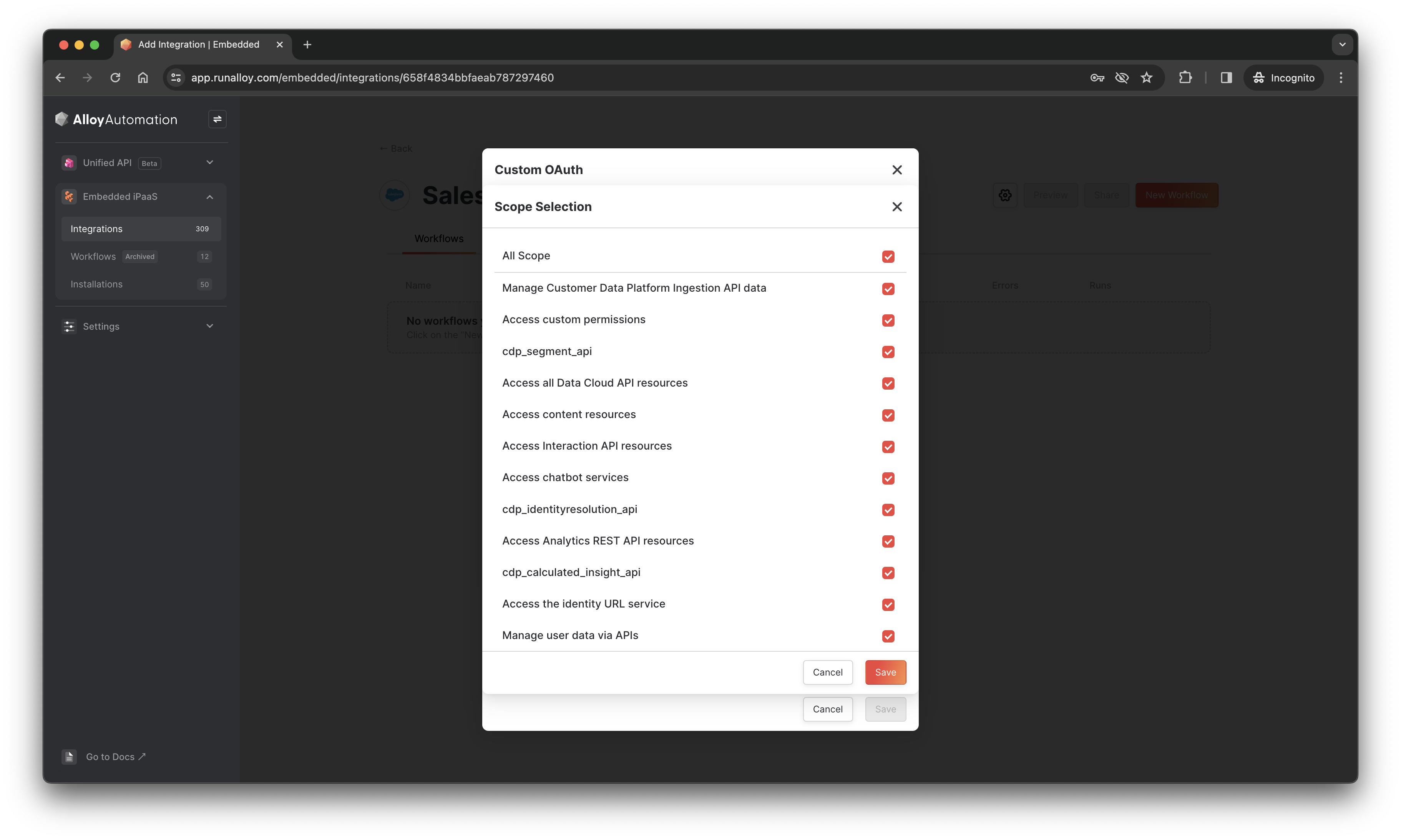Uncheck cdp_calculated_insight_api checkbox

(888, 573)
